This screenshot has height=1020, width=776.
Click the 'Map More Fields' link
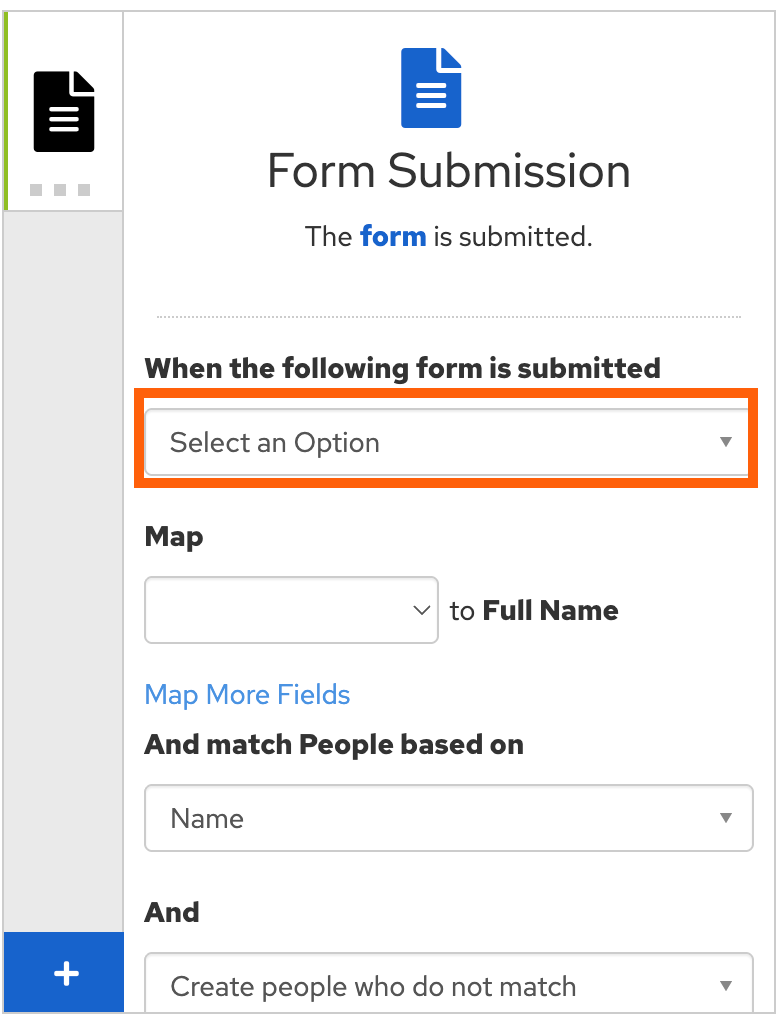247,695
